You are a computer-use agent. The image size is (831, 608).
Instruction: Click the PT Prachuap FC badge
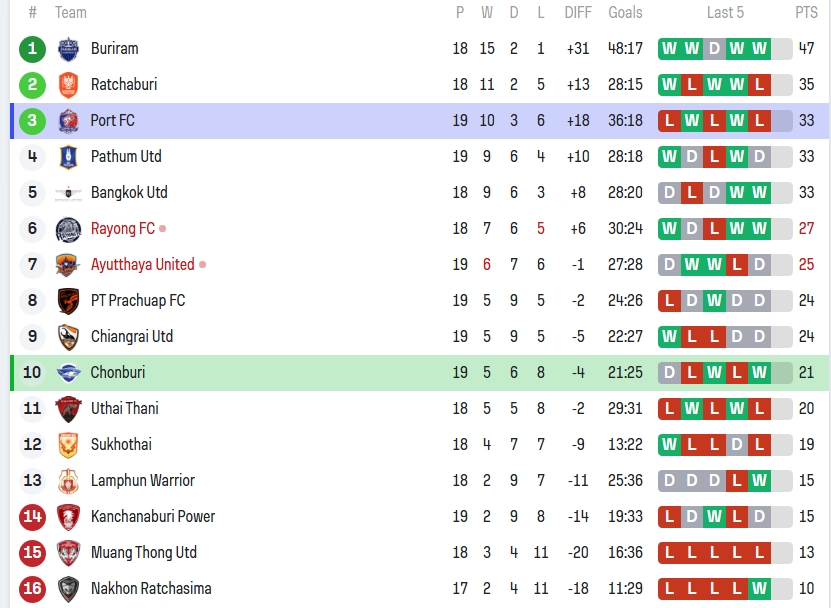pos(68,301)
